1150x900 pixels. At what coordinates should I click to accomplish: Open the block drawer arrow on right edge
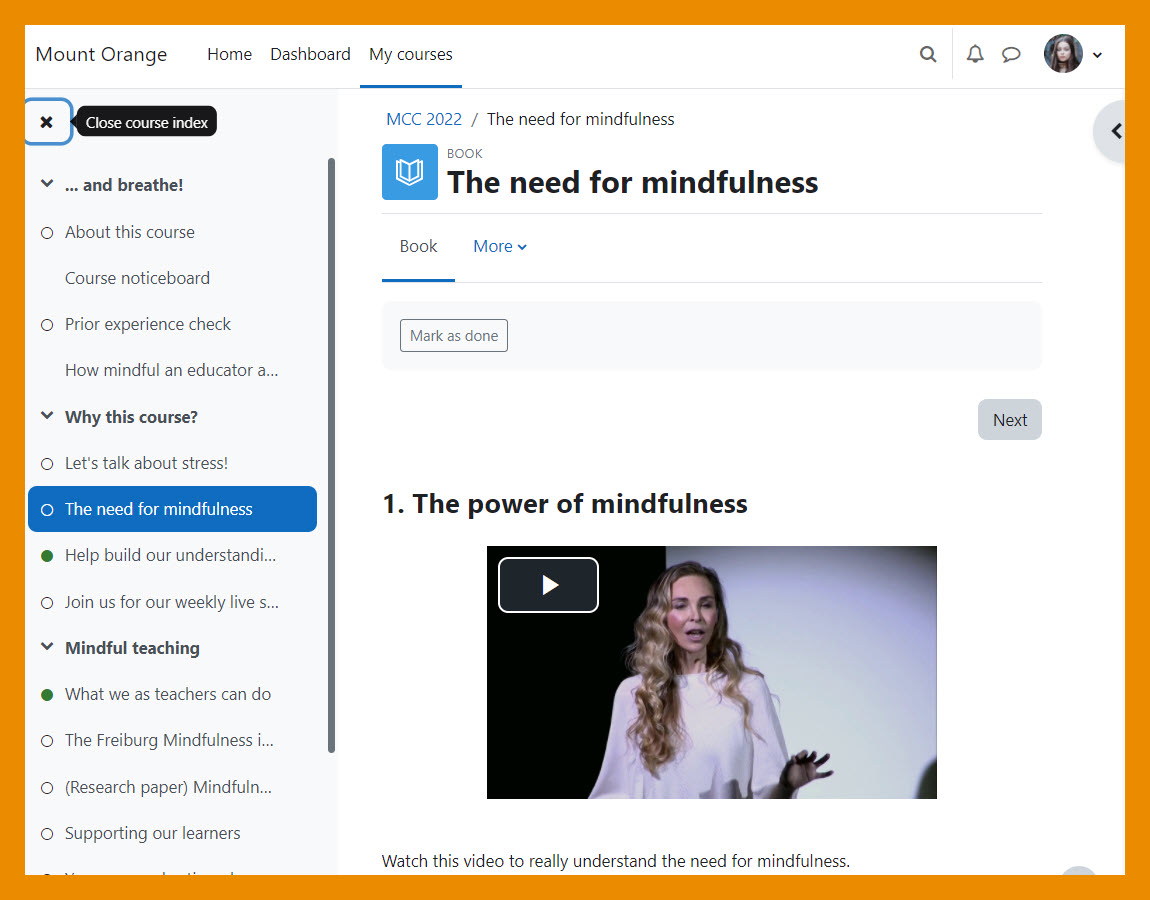point(1115,131)
